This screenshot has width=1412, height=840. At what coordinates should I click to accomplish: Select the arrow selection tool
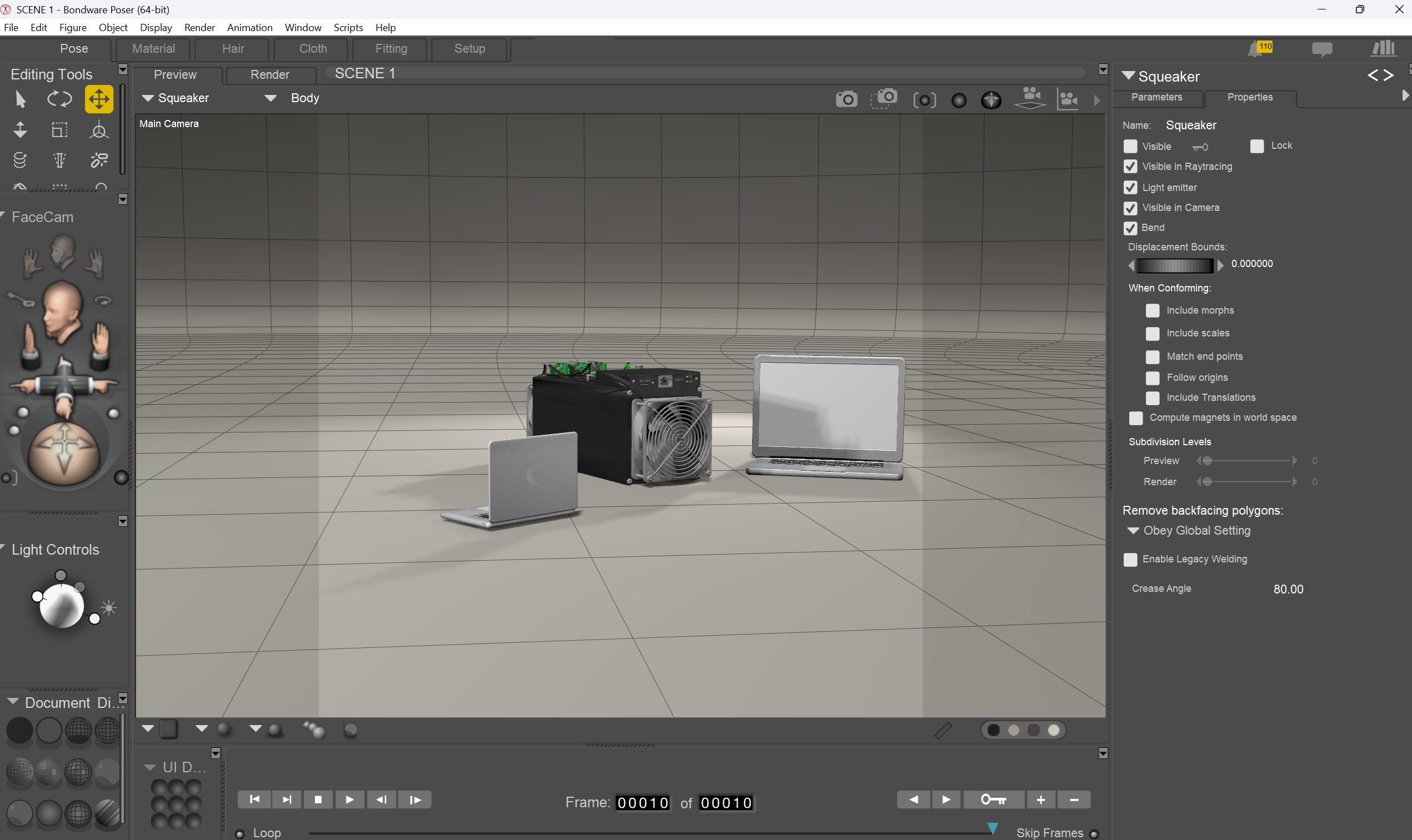[x=21, y=99]
